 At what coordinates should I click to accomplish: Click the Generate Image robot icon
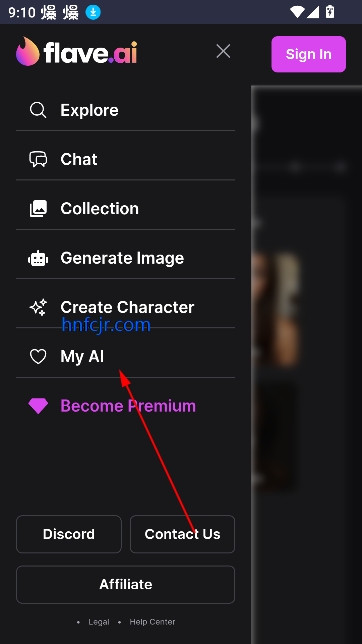38,258
